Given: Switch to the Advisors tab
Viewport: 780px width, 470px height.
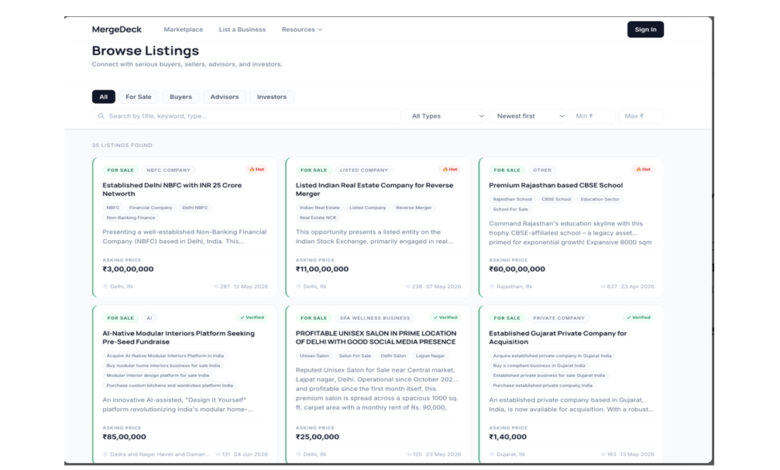Looking at the screenshot, I should point(224,96).
